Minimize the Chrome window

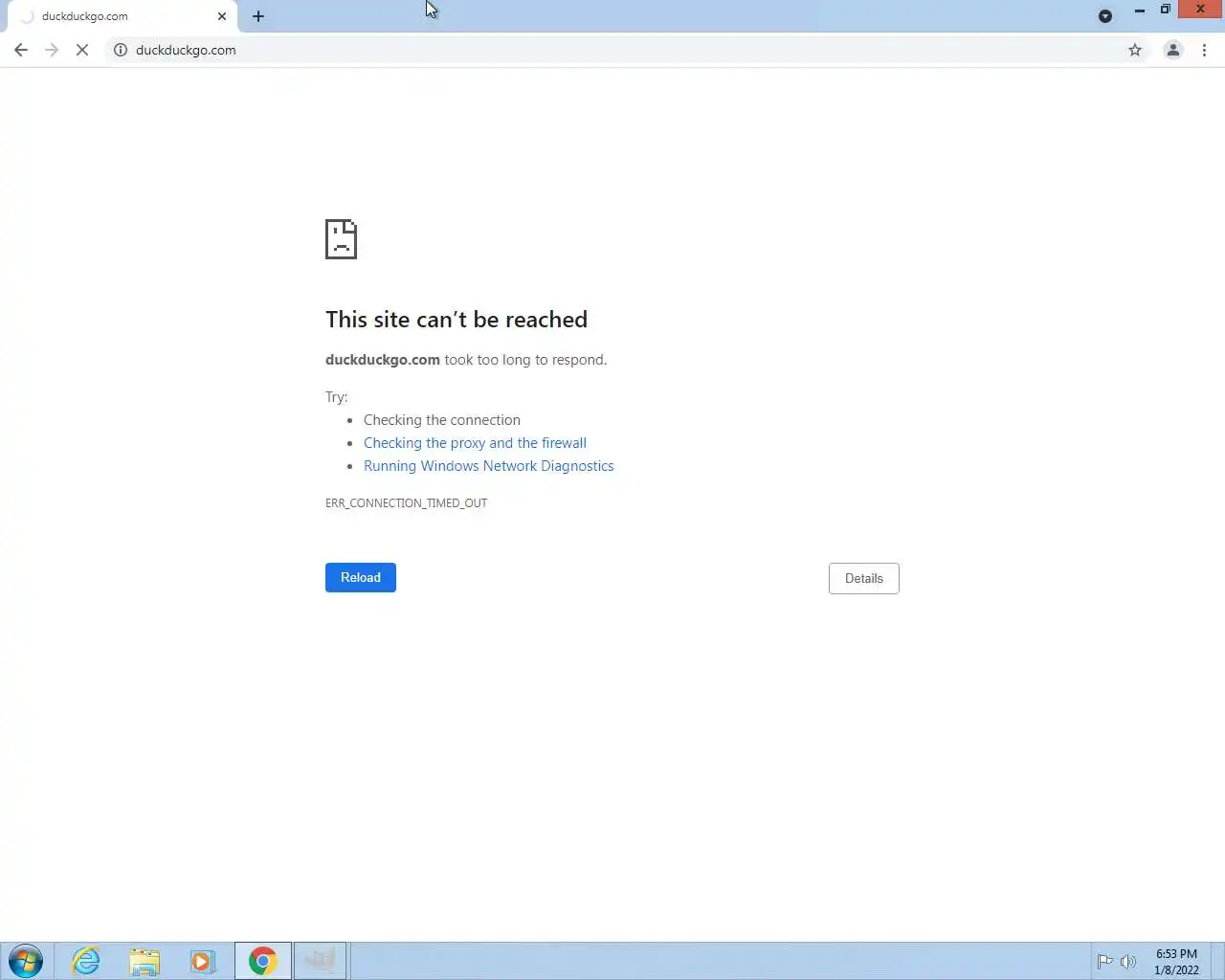(x=1139, y=10)
